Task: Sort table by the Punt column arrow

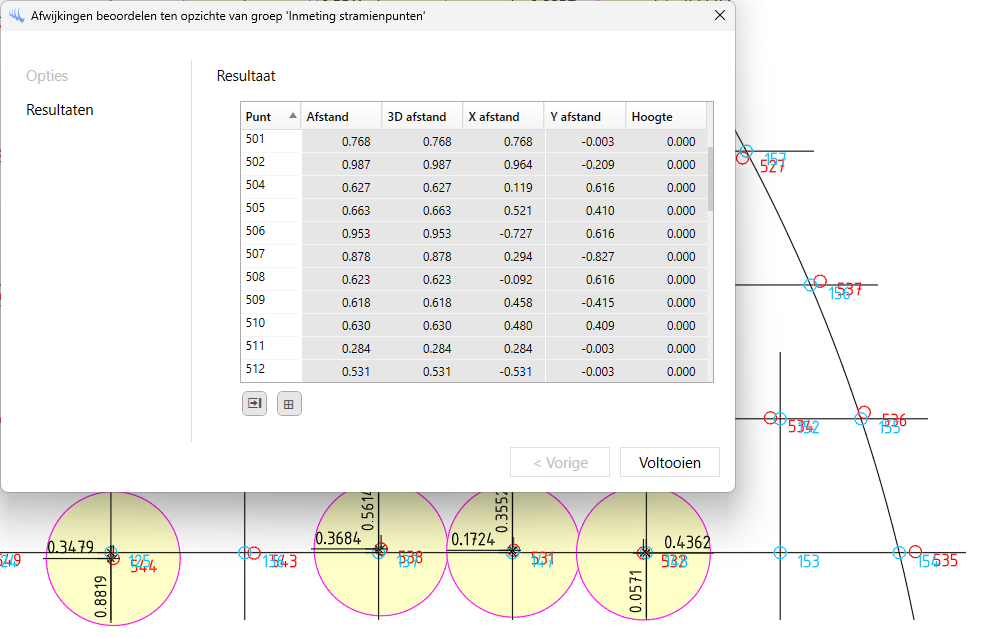Action: (292, 116)
